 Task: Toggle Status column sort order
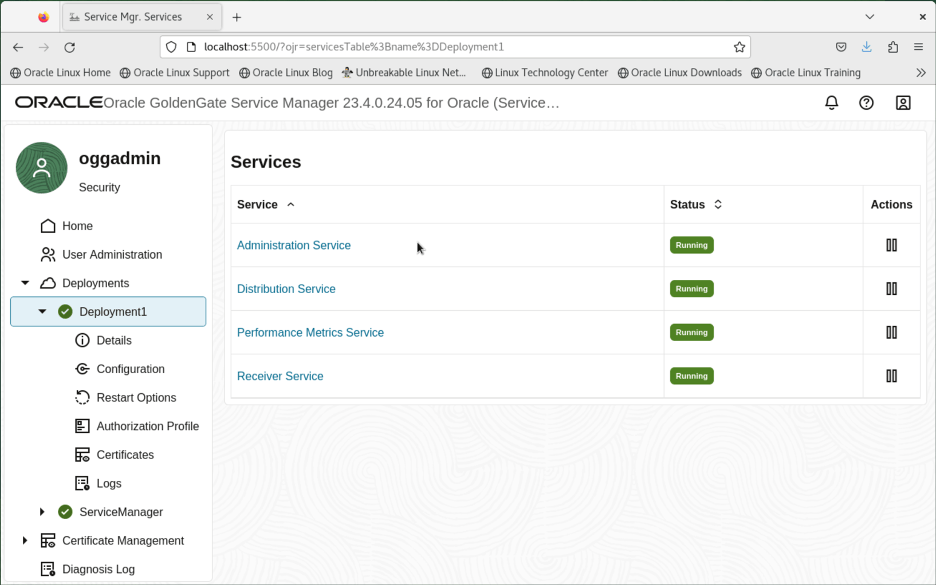click(x=718, y=204)
